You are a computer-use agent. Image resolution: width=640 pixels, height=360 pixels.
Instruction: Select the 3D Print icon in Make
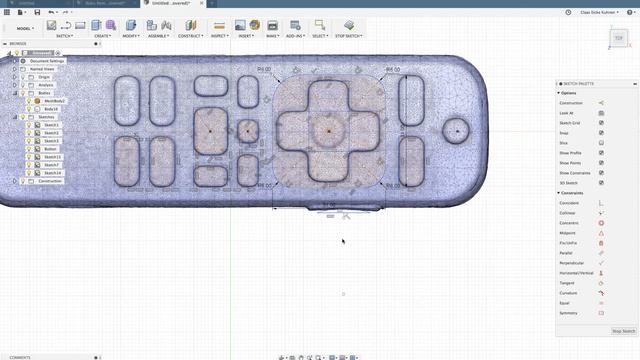click(x=272, y=26)
